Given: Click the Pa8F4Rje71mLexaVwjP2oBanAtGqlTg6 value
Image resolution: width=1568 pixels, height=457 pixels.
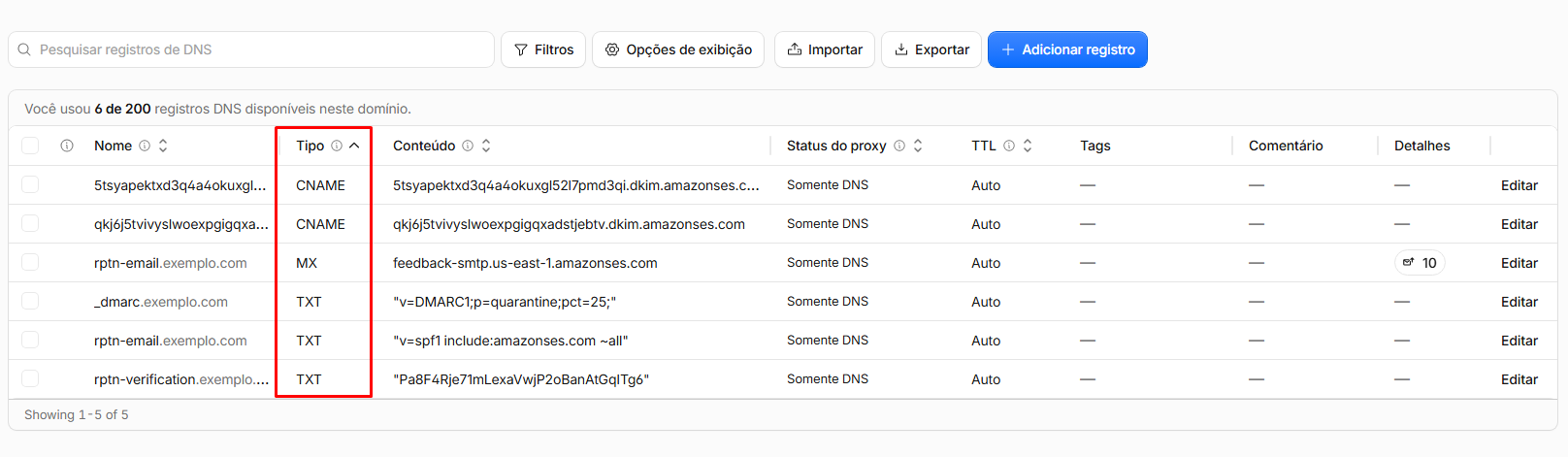Looking at the screenshot, I should [521, 379].
